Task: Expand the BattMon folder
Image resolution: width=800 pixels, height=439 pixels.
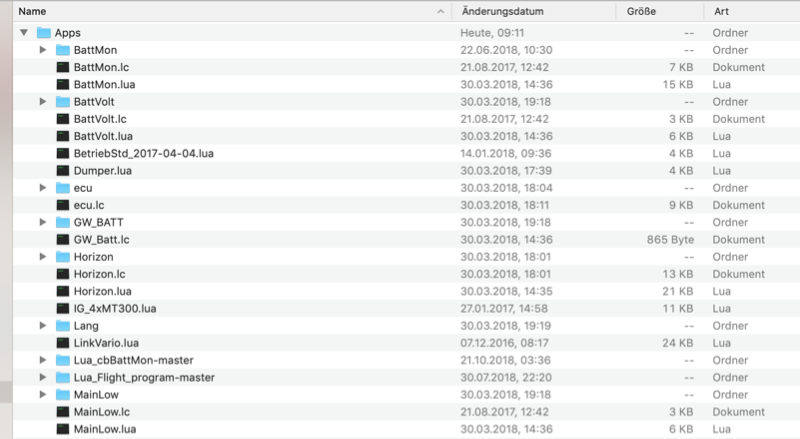Action: point(43,50)
